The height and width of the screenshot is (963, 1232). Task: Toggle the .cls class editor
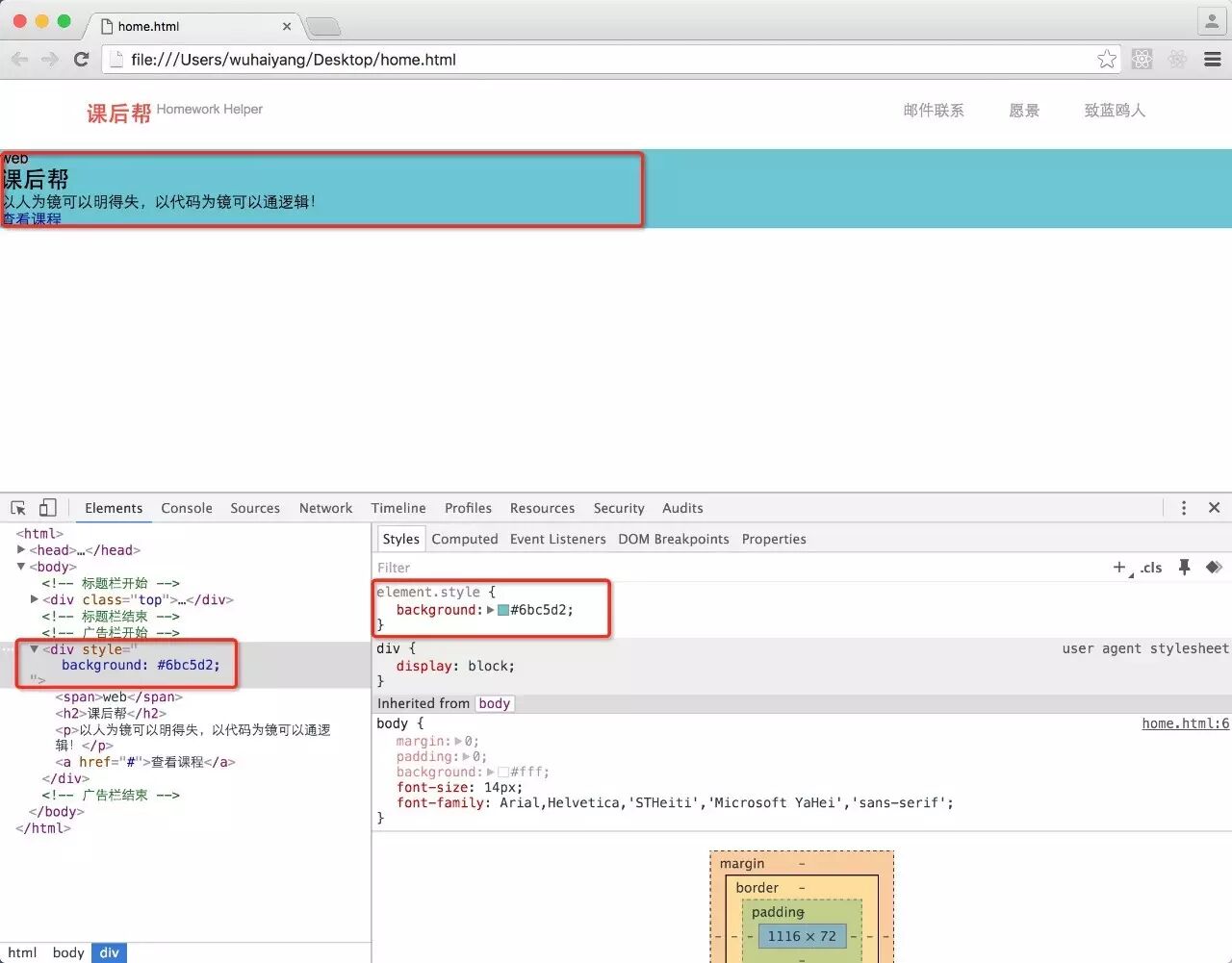(x=1151, y=568)
